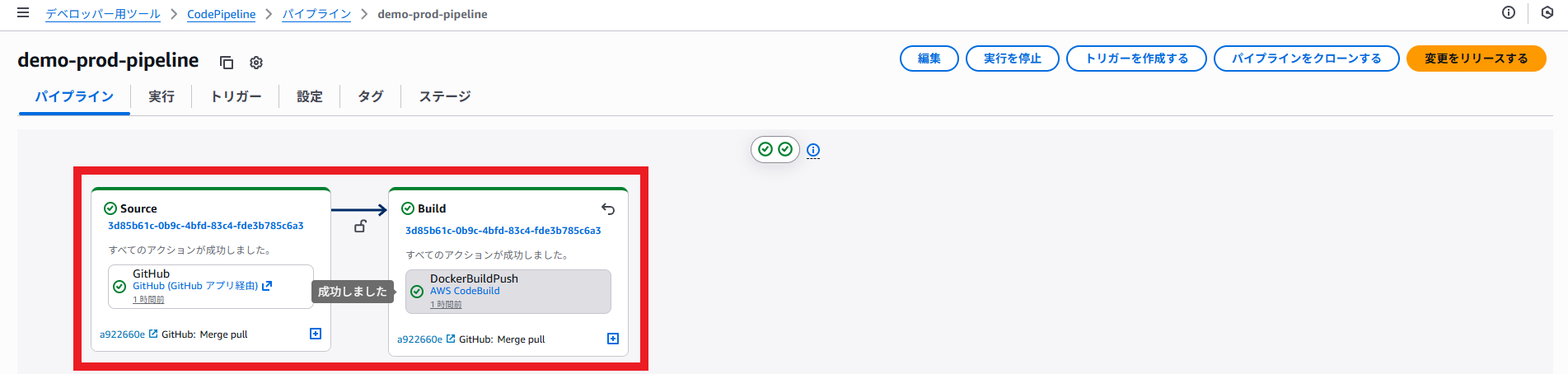Open the ステージ tab
The image size is (1568, 374).
point(445,96)
